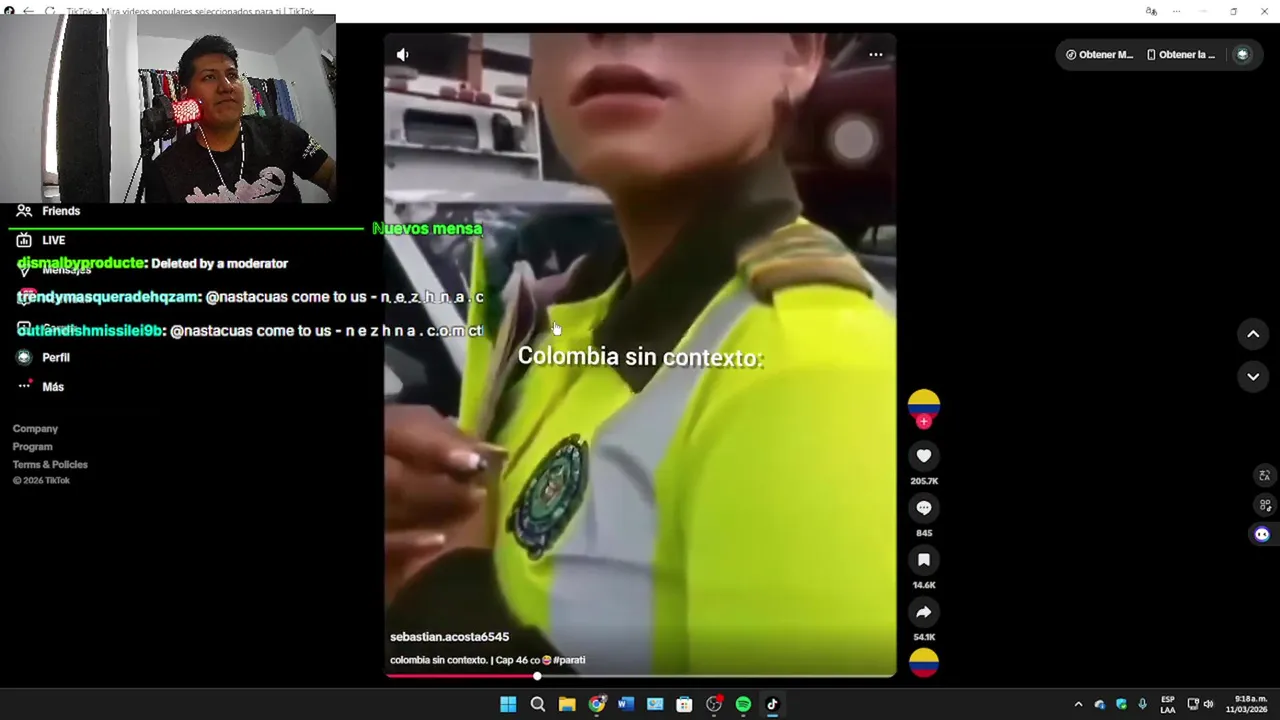Screen dimensions: 1280x720
Task: Click the streamer webcam overlay
Action: pos(168,109)
